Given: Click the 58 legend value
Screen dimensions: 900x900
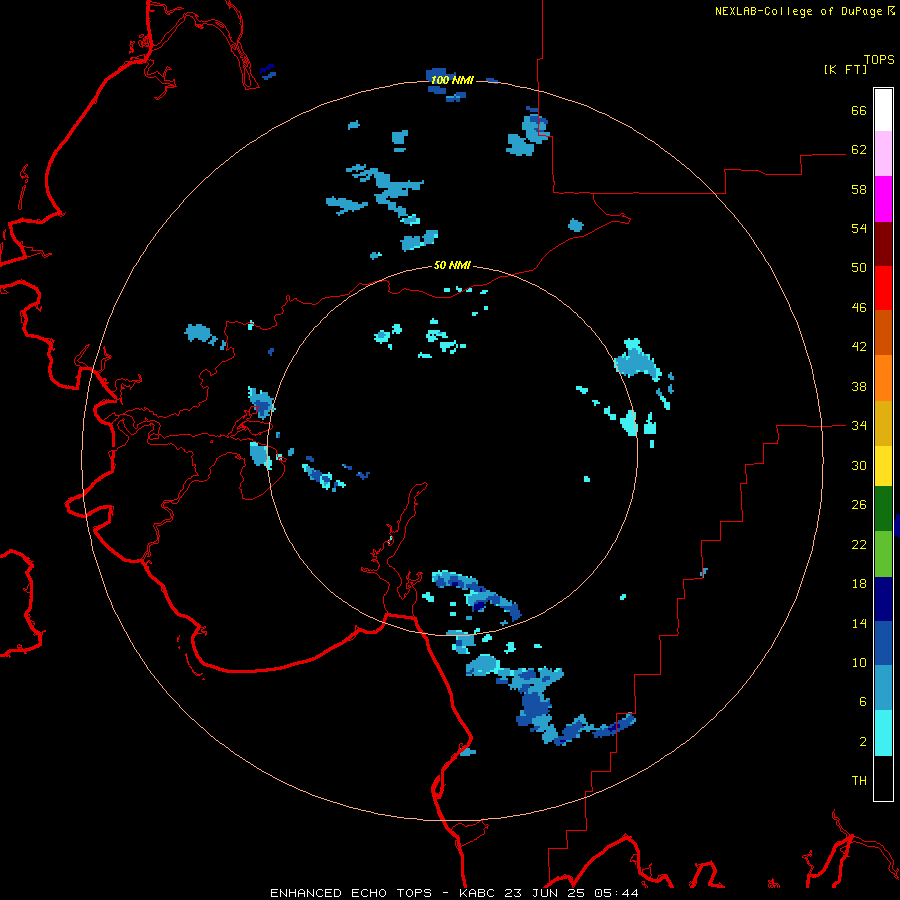Looking at the screenshot, I should (x=859, y=189).
